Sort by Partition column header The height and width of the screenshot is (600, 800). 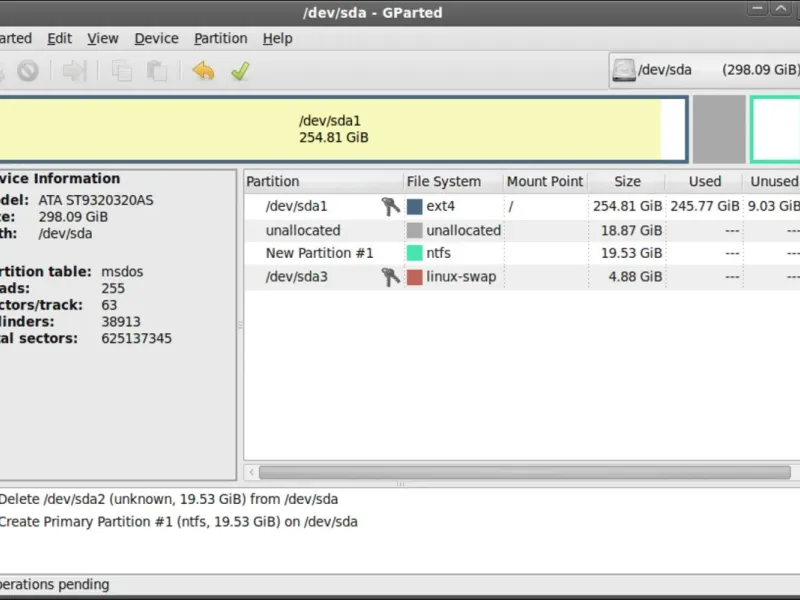coord(323,182)
